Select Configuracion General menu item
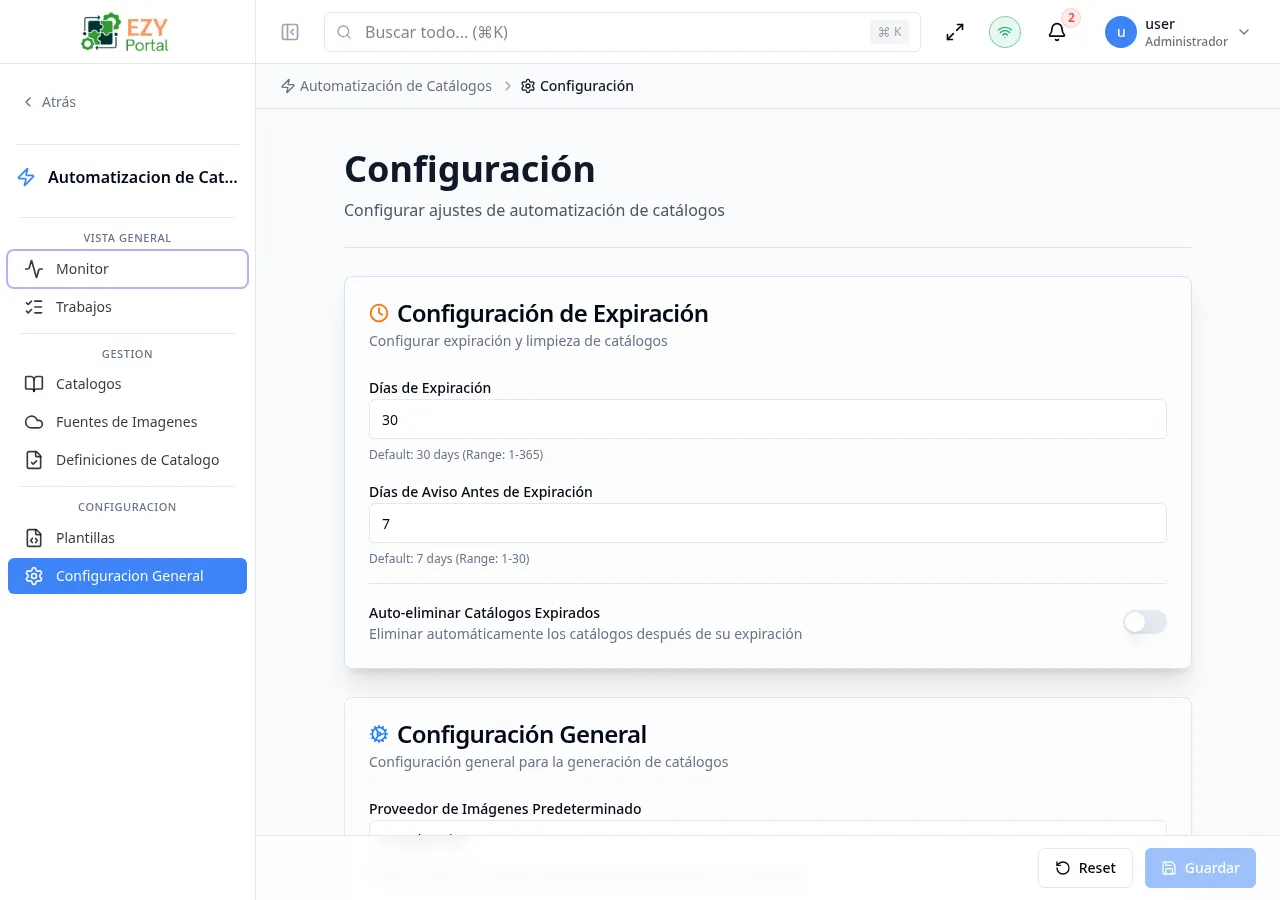1280x900 pixels. pyautogui.click(x=127, y=576)
